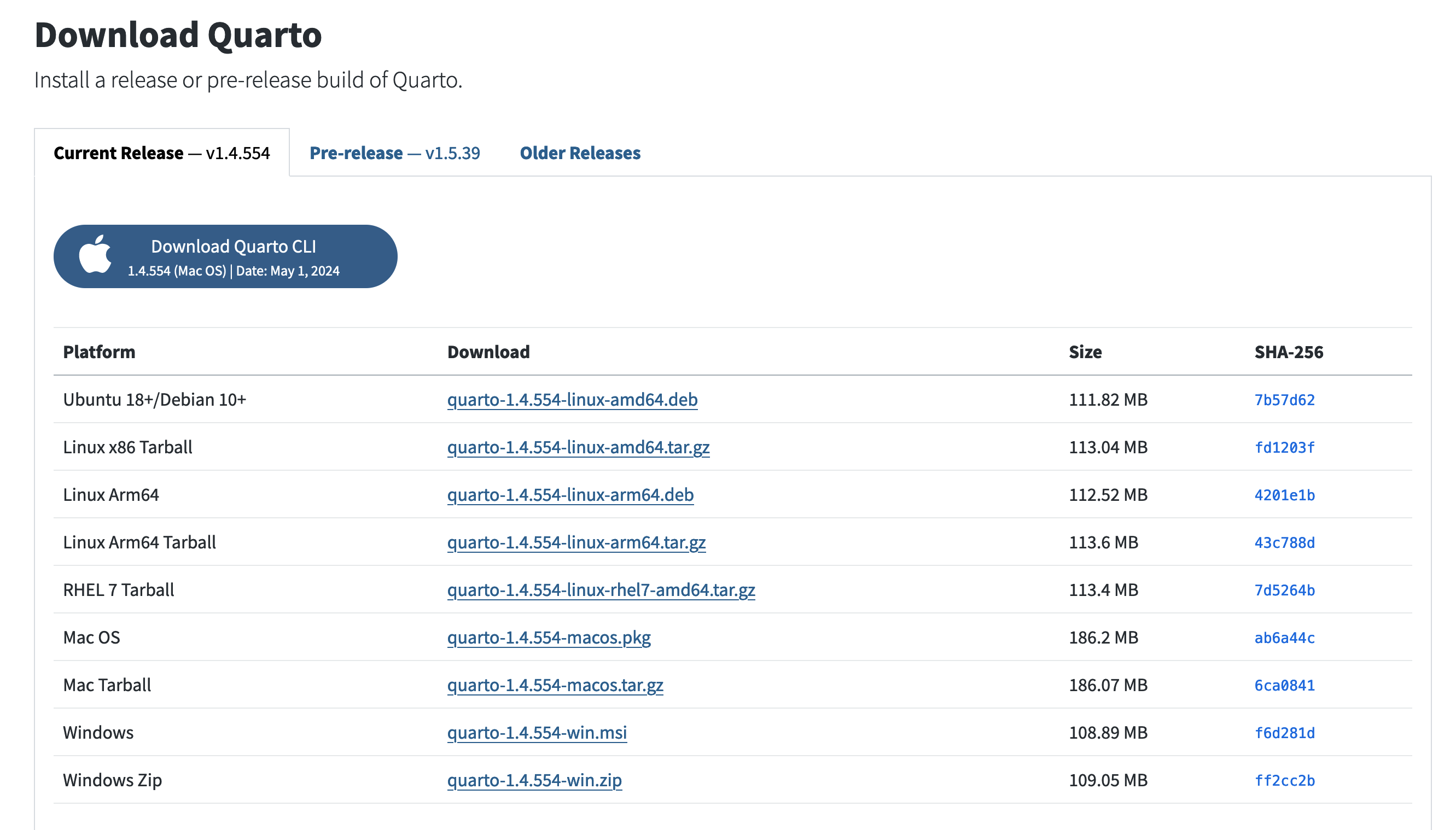1456x830 pixels.
Task: Click SHA-256 checksum 7b57d62
Action: (1284, 400)
